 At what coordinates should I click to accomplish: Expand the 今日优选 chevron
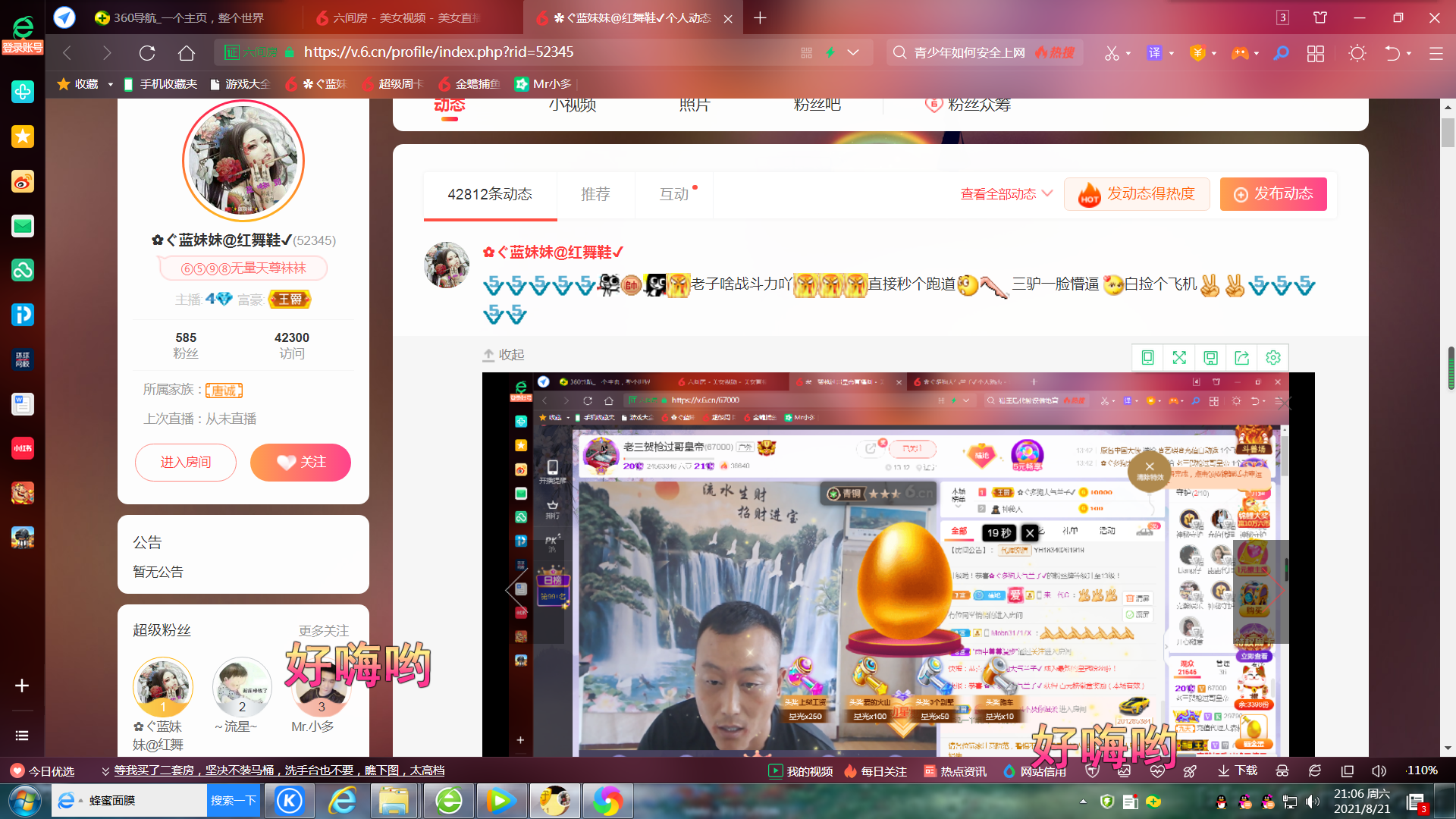pos(105,771)
